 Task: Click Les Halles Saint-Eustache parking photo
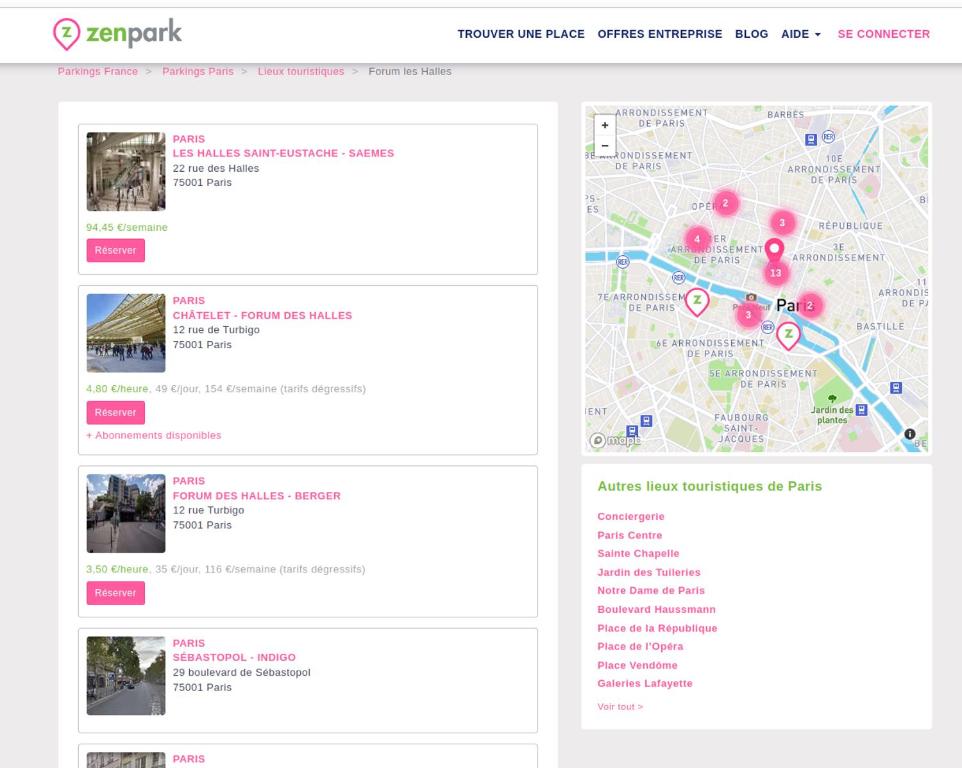click(x=126, y=172)
